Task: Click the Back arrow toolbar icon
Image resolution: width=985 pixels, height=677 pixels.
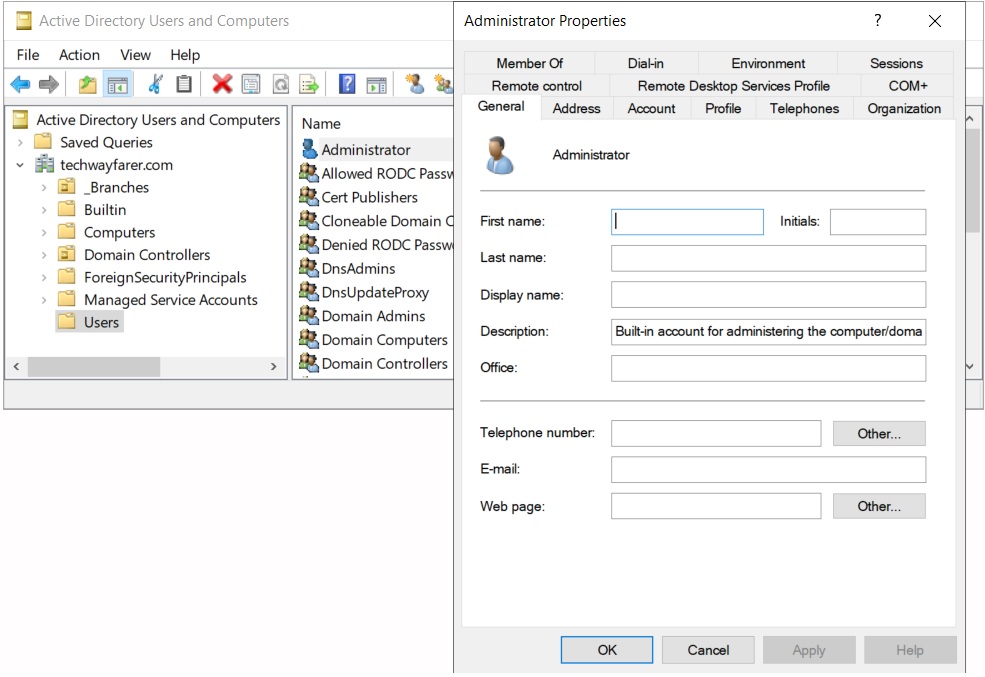Action: [19, 85]
